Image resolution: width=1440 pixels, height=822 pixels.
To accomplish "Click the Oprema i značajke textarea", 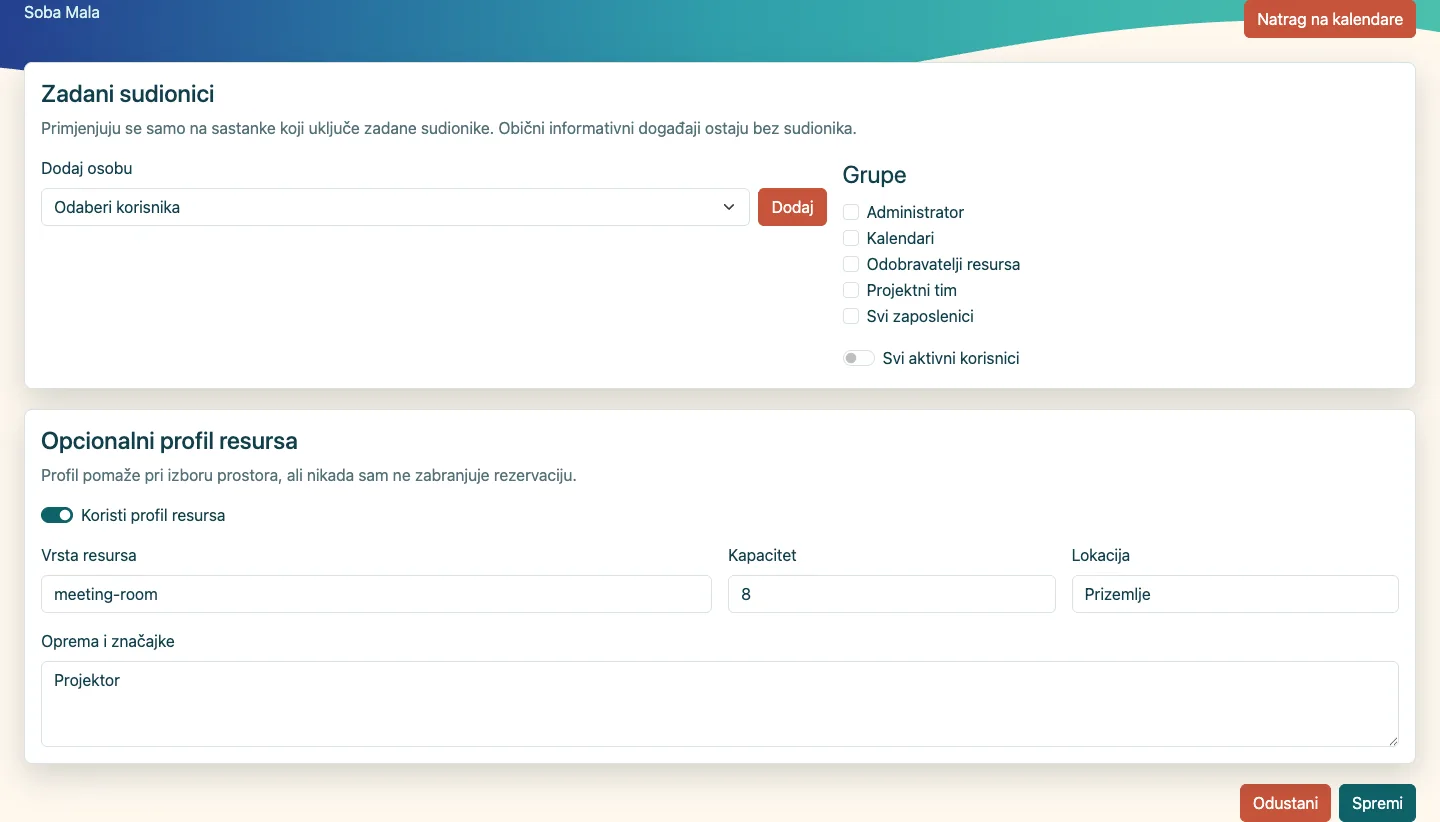I will click(720, 703).
